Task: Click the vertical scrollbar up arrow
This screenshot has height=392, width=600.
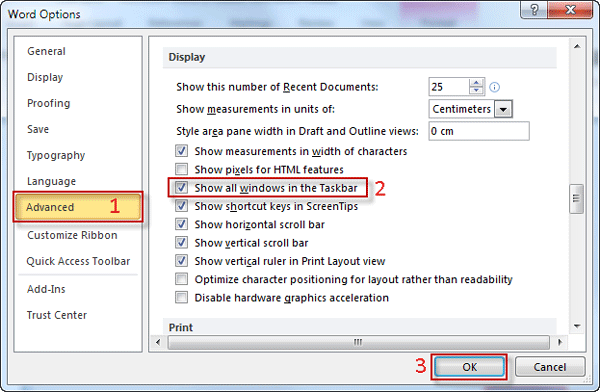Action: pos(577,46)
